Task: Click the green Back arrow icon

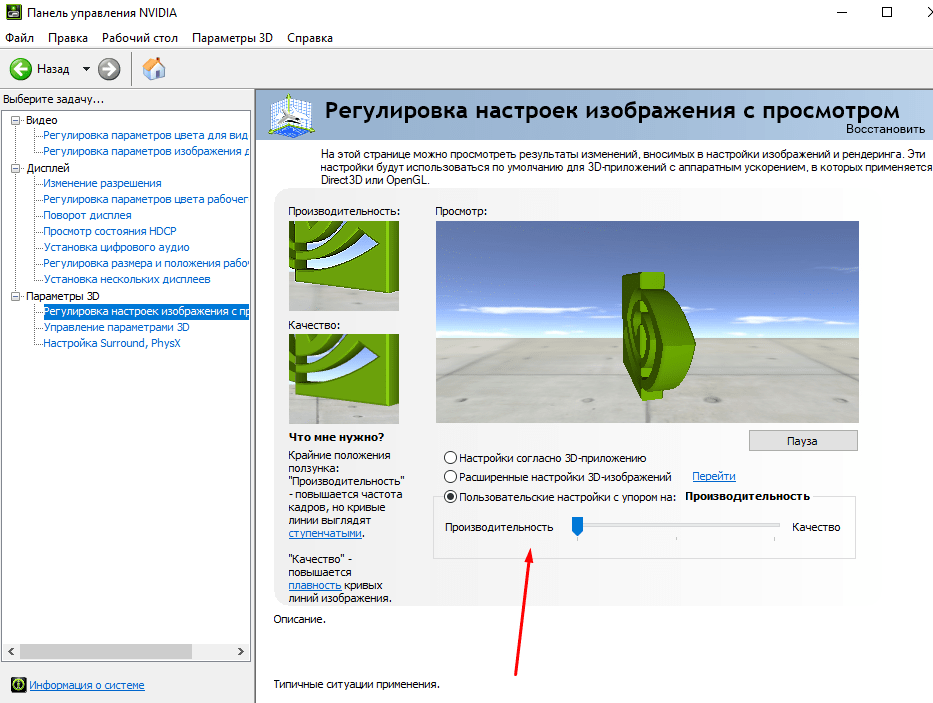Action: point(21,69)
